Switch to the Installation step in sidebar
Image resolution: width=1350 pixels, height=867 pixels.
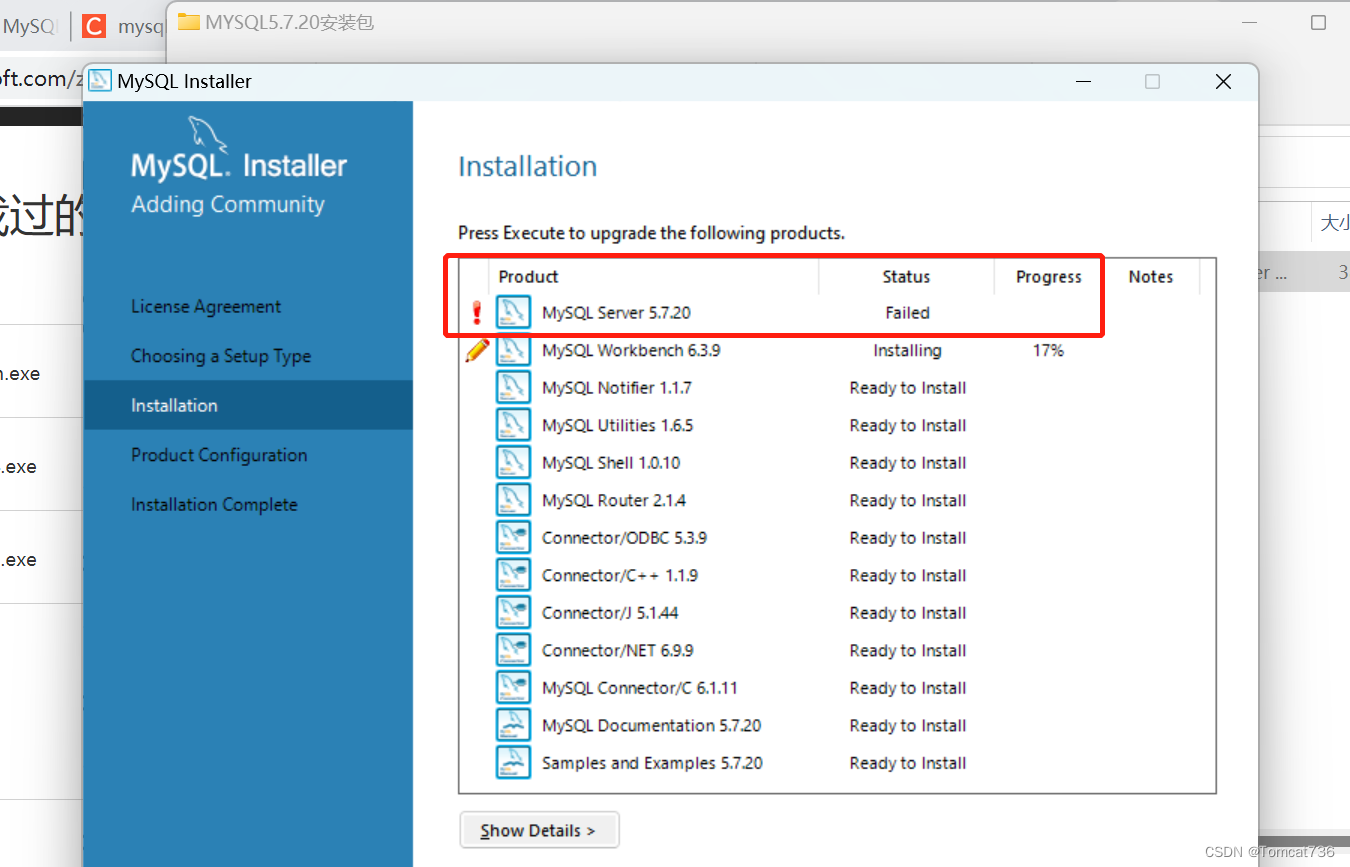tap(174, 405)
